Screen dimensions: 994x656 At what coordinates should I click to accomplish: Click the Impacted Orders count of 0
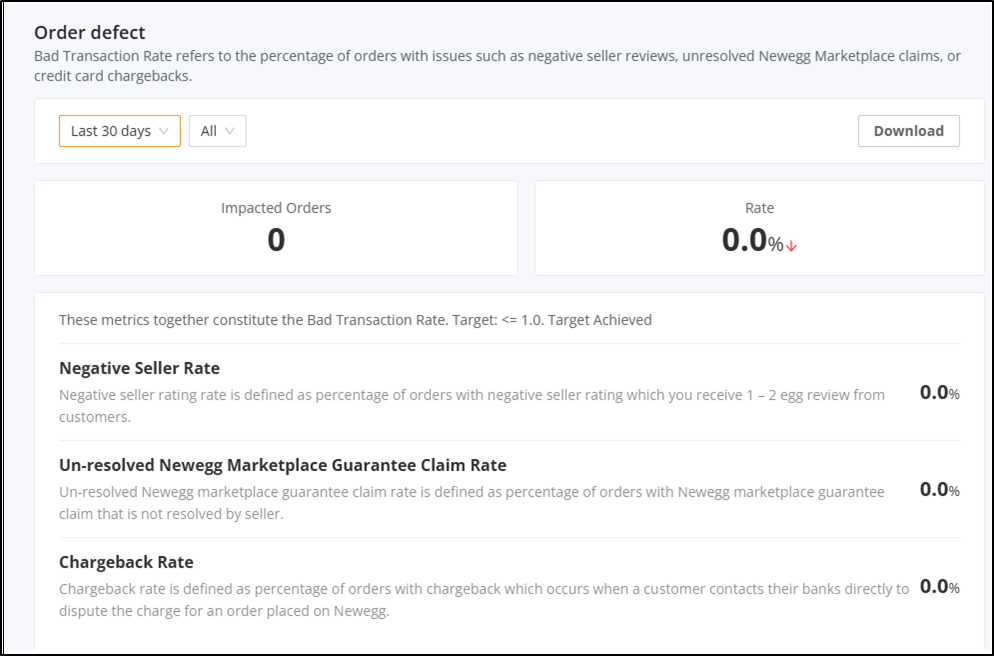276,240
